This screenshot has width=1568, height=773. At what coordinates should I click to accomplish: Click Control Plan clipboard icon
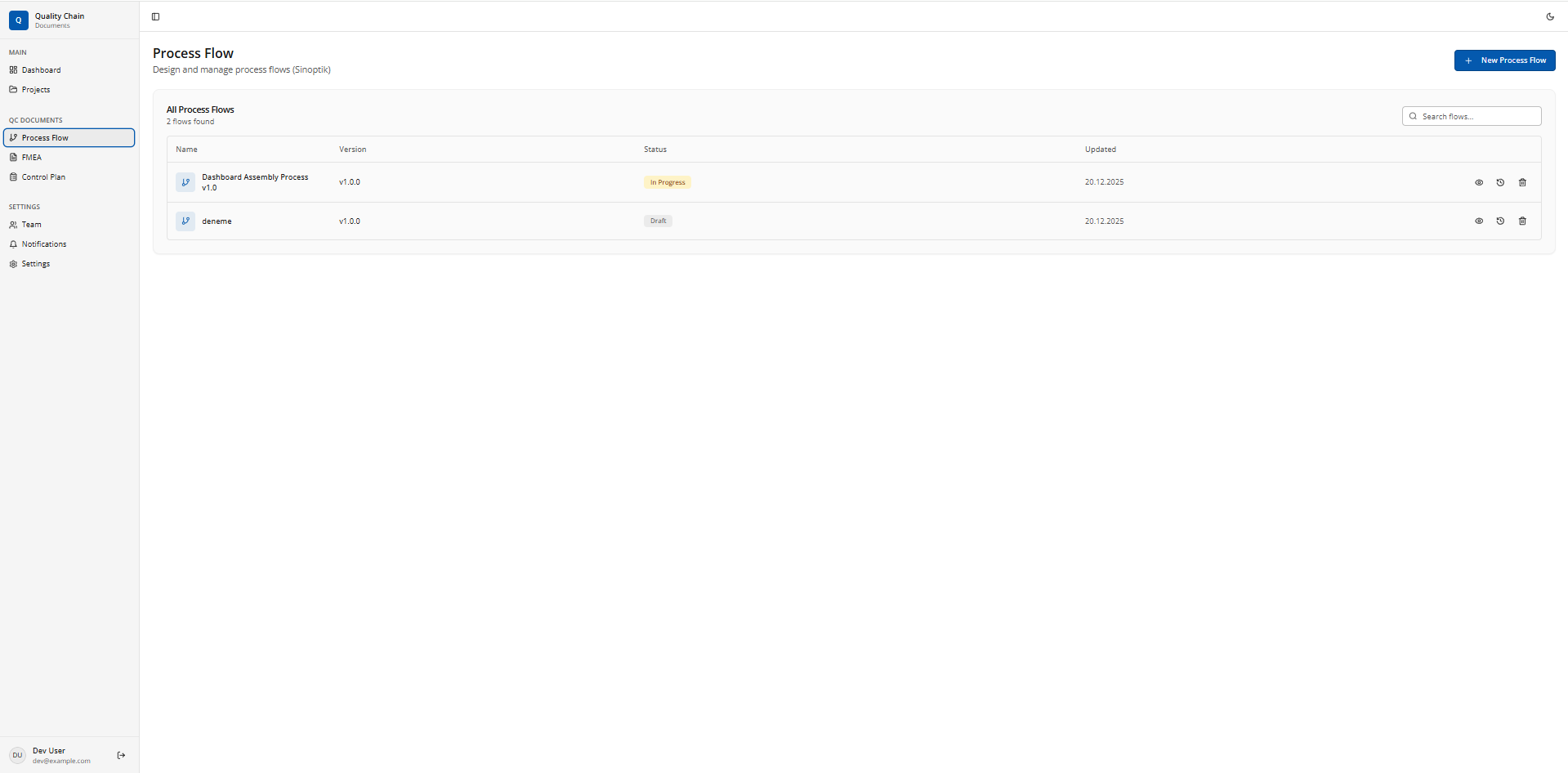tap(13, 177)
